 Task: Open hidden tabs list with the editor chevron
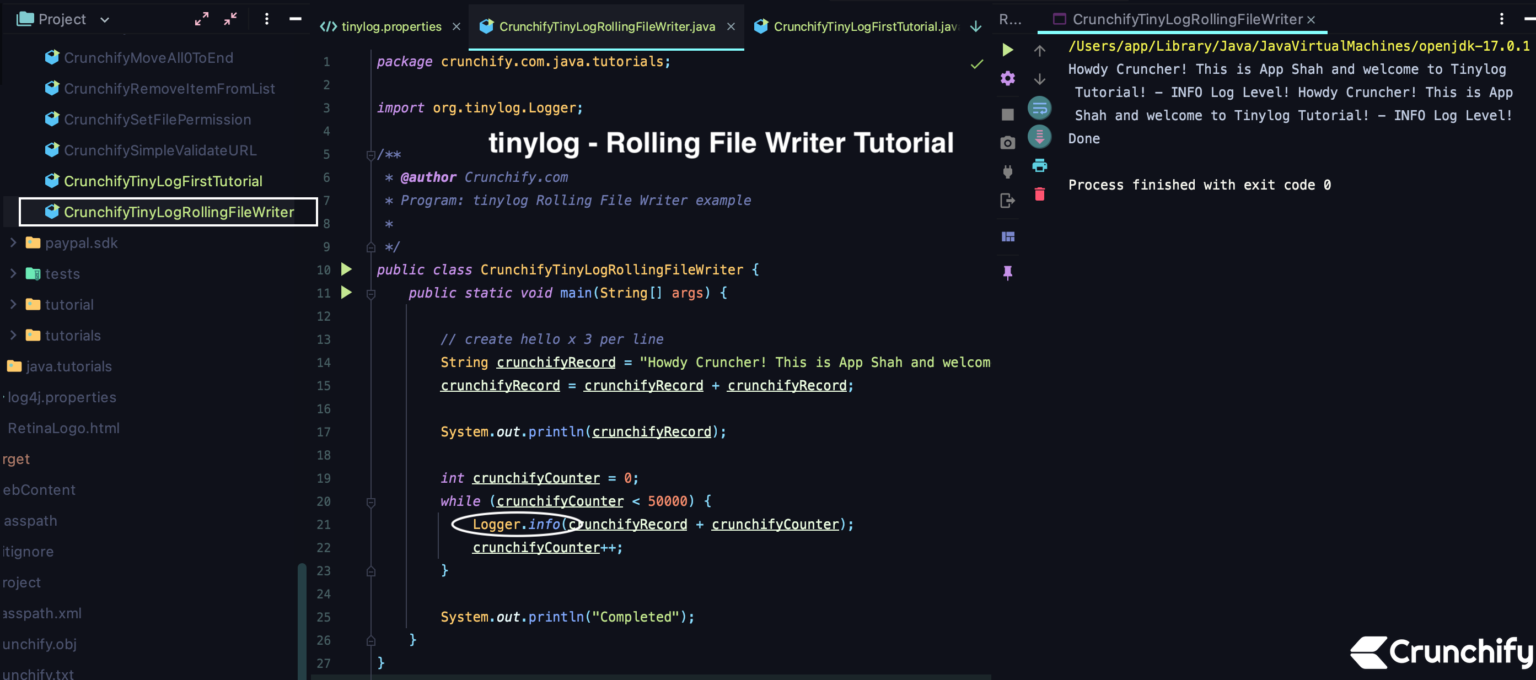pos(975,26)
